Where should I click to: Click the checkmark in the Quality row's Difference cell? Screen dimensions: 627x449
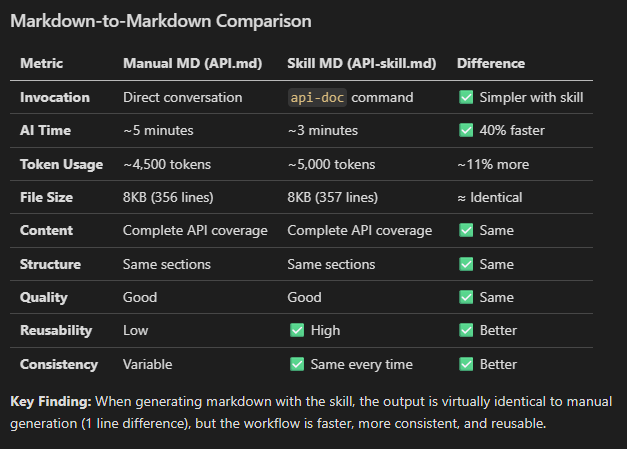[466, 297]
